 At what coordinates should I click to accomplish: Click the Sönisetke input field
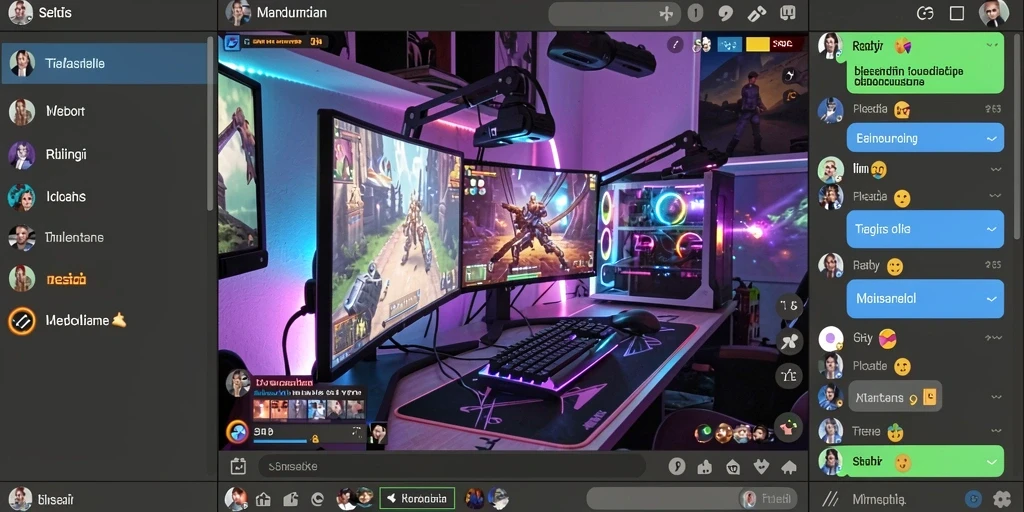click(x=452, y=466)
